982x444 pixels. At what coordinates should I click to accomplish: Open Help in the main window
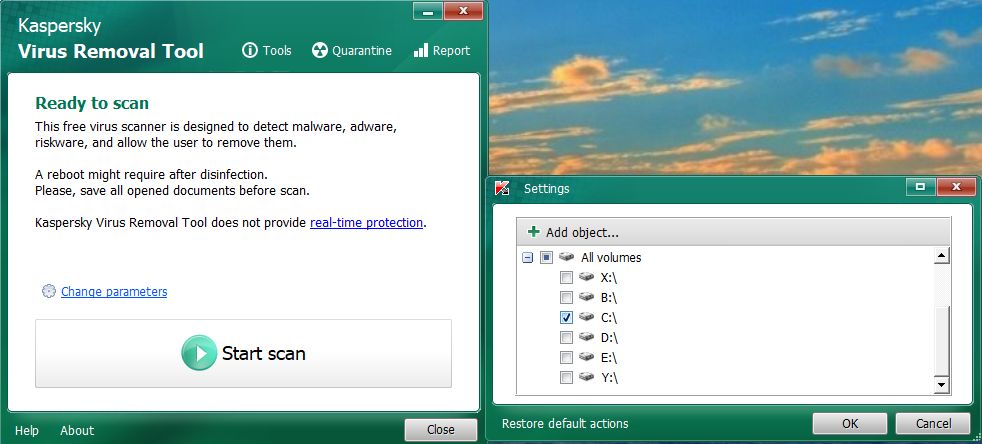(x=27, y=430)
